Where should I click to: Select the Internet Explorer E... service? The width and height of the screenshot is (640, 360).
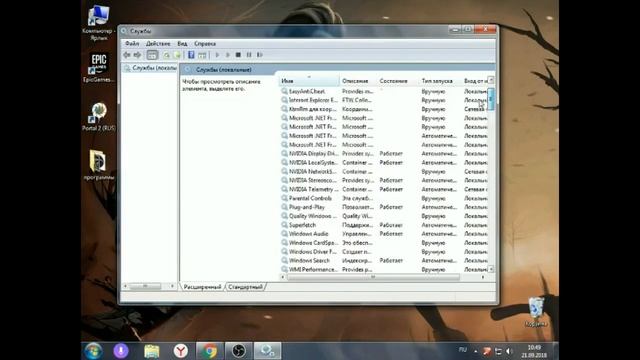(x=384, y=100)
